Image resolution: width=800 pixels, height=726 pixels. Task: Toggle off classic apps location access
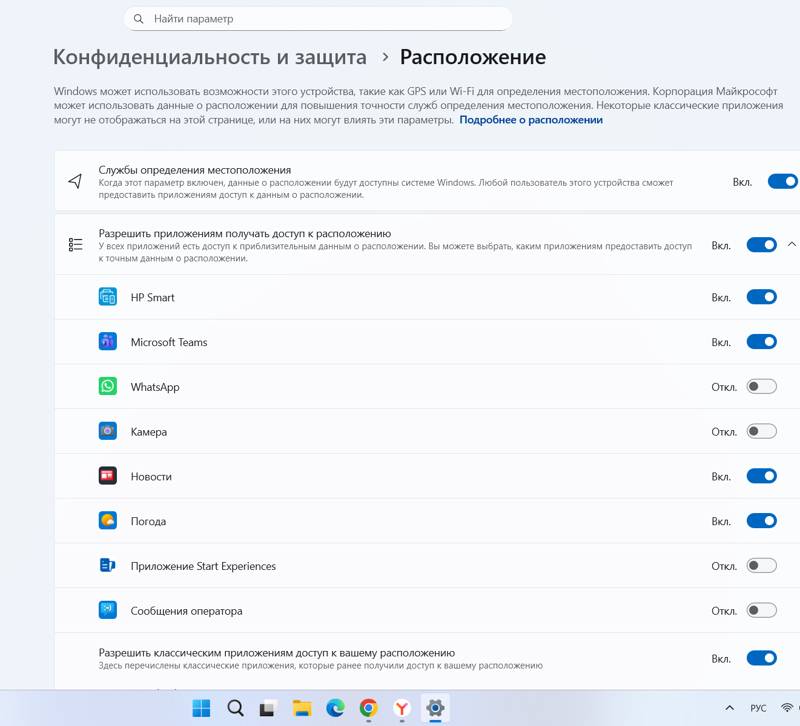[x=762, y=658]
